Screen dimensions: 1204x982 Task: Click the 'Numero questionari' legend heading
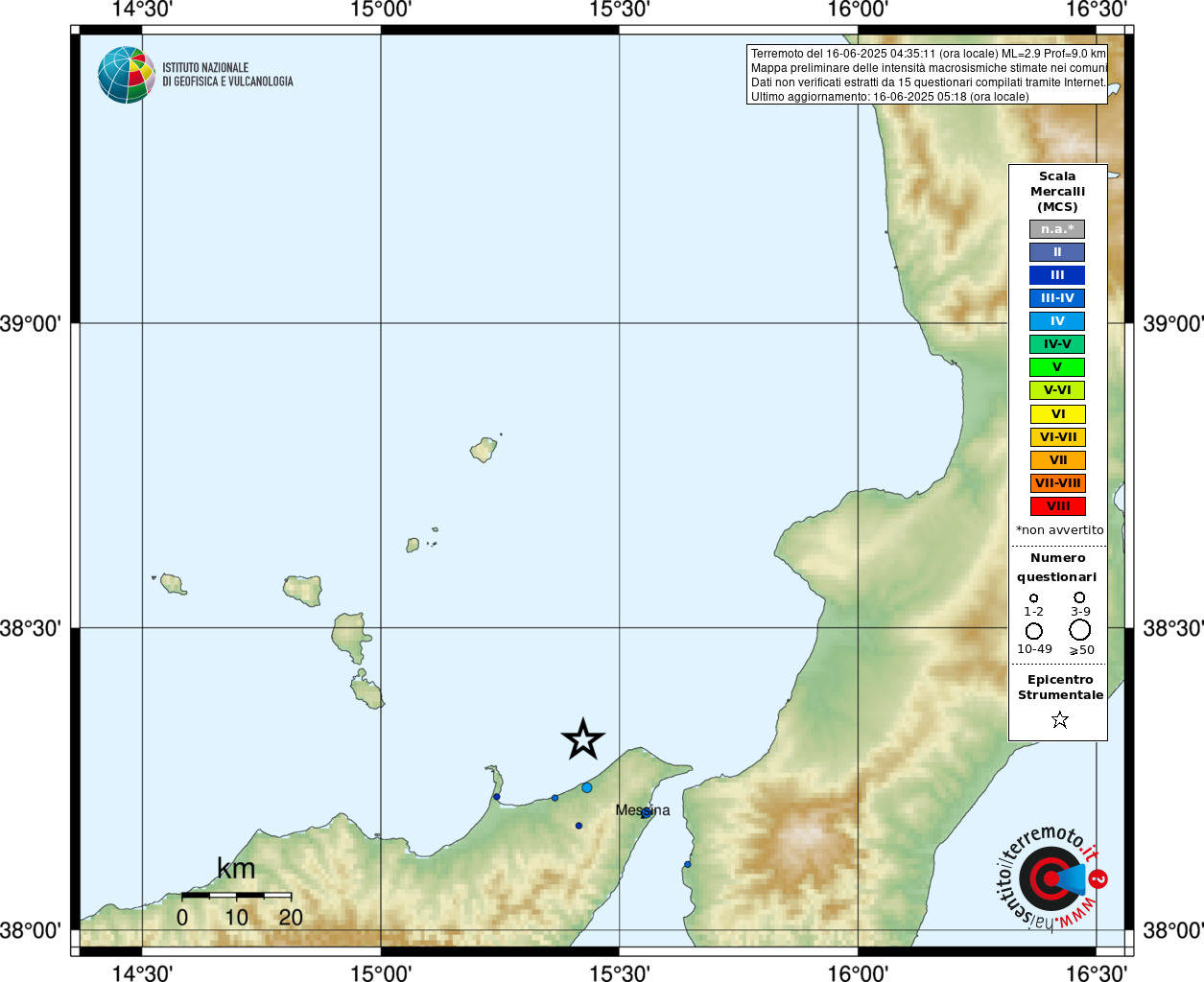[x=1057, y=568]
